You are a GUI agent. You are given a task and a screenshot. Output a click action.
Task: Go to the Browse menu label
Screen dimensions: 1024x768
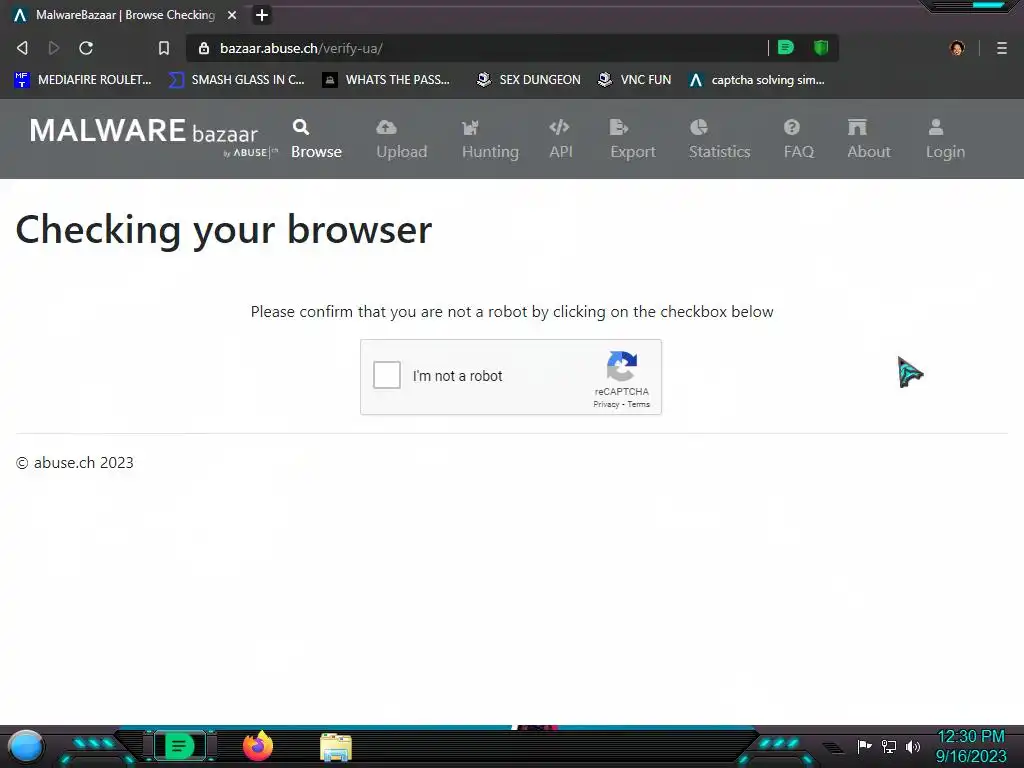pos(317,152)
